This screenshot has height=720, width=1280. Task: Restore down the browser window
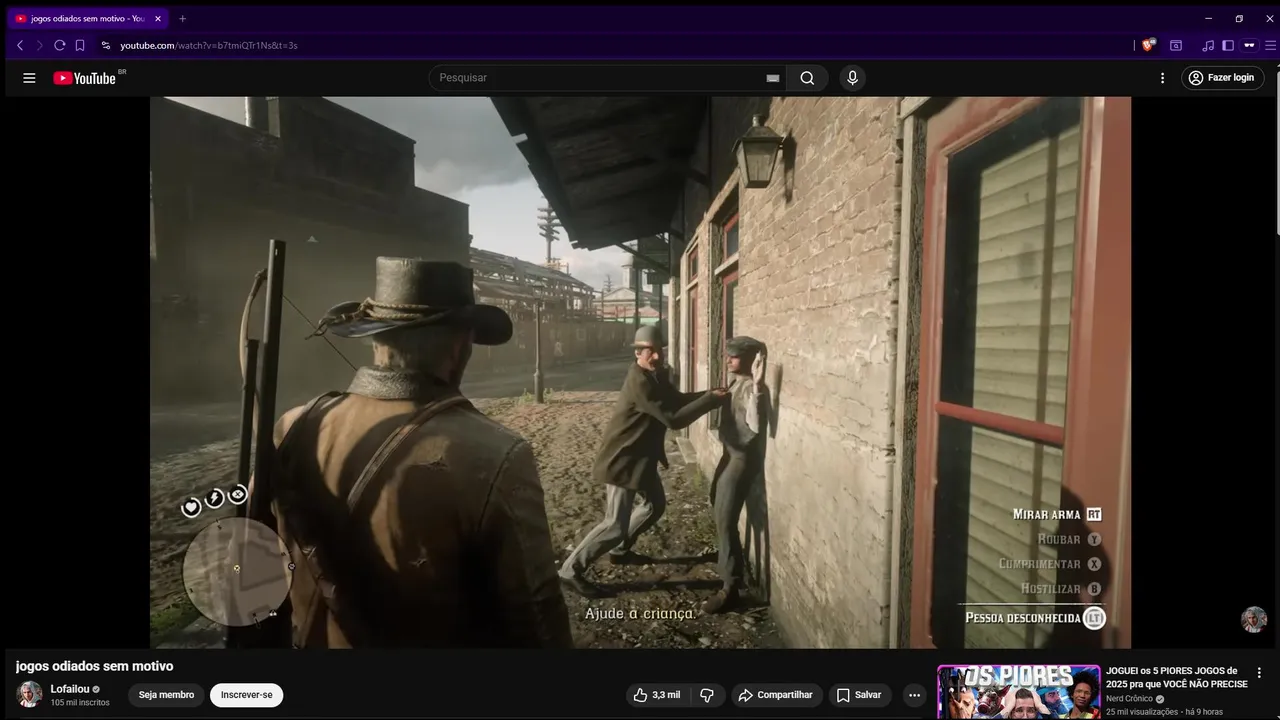(1239, 18)
